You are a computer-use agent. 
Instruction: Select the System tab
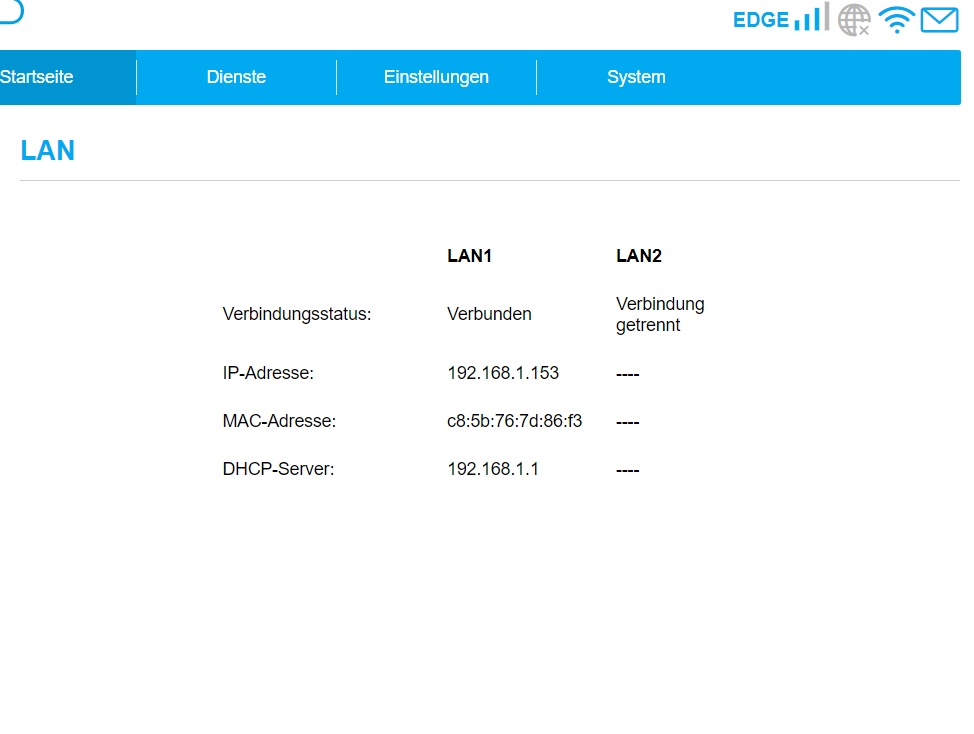click(636, 77)
